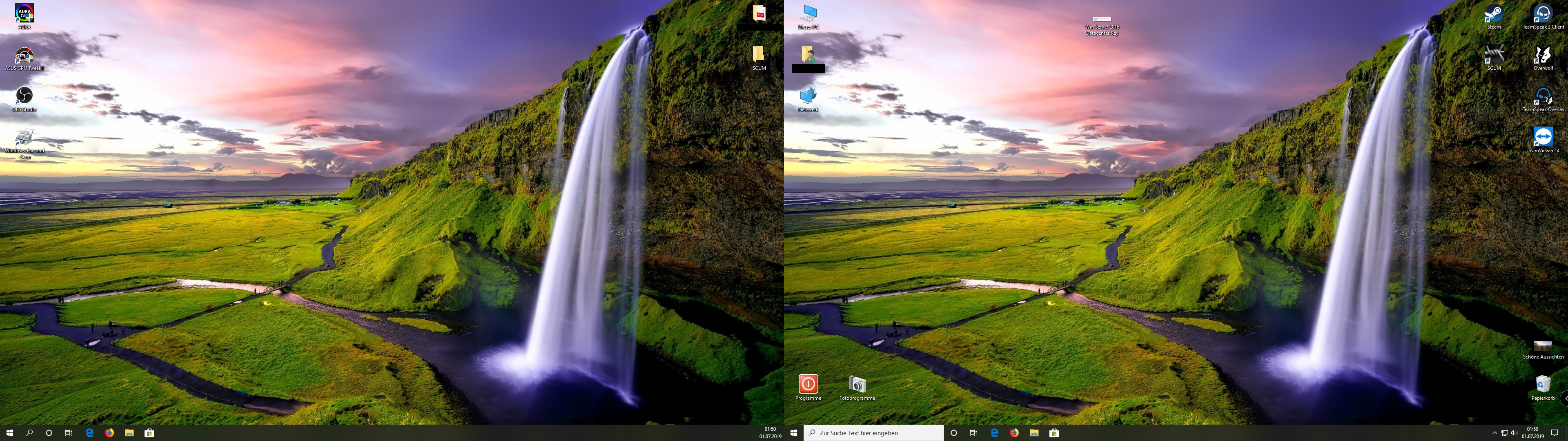Open the Schöne Aussichten desktop item
The height and width of the screenshot is (441, 1568).
click(x=1542, y=346)
